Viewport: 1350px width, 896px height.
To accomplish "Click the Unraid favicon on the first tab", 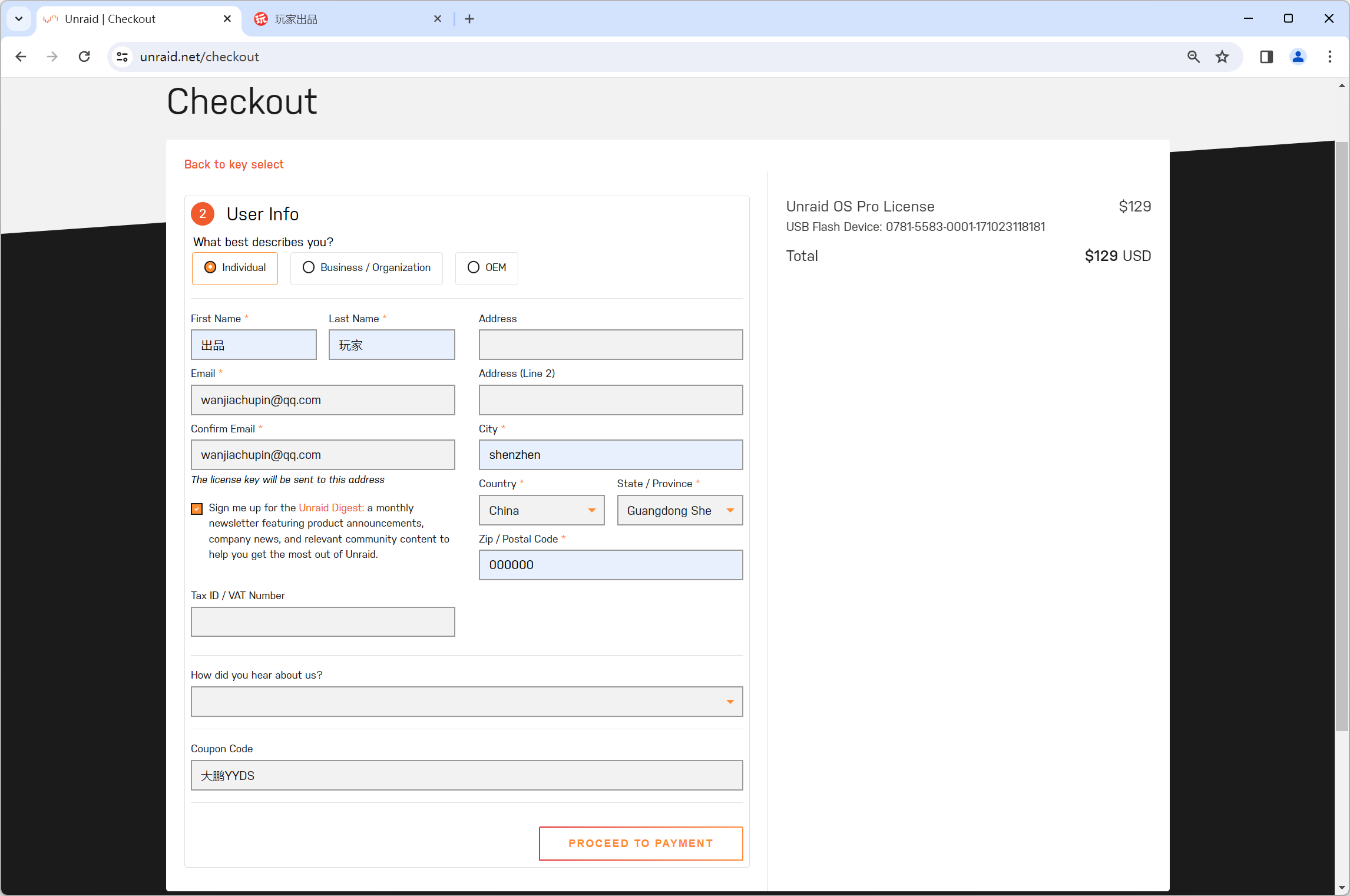I will click(x=51, y=19).
